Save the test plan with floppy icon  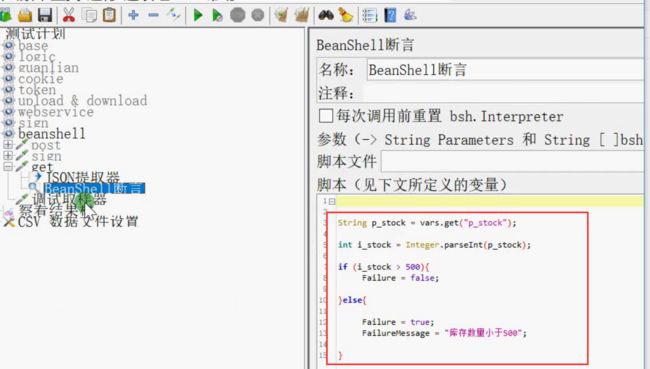pos(45,15)
